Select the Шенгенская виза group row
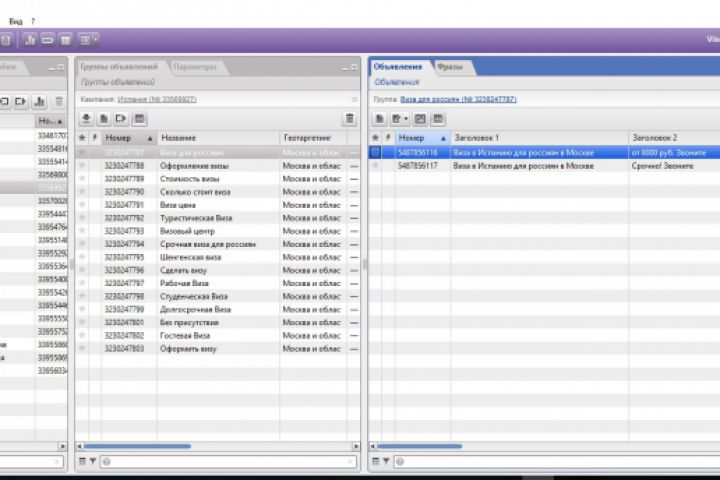This screenshot has height=480, width=720. click(218, 257)
